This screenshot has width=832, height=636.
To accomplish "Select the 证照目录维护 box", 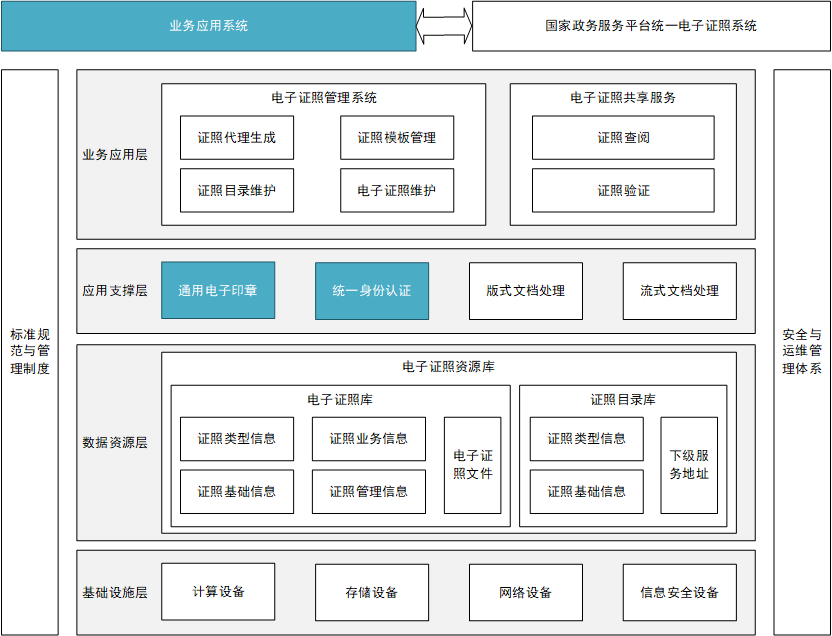I will [x=237, y=190].
